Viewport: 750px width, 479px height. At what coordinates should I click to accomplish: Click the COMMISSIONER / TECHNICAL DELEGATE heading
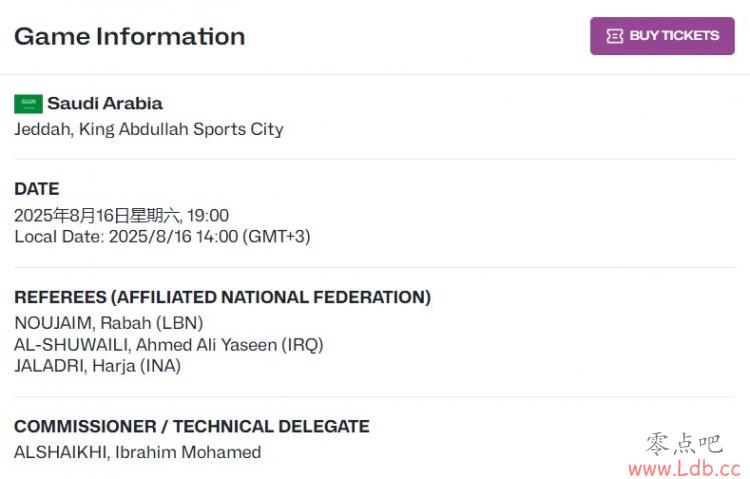pos(192,426)
